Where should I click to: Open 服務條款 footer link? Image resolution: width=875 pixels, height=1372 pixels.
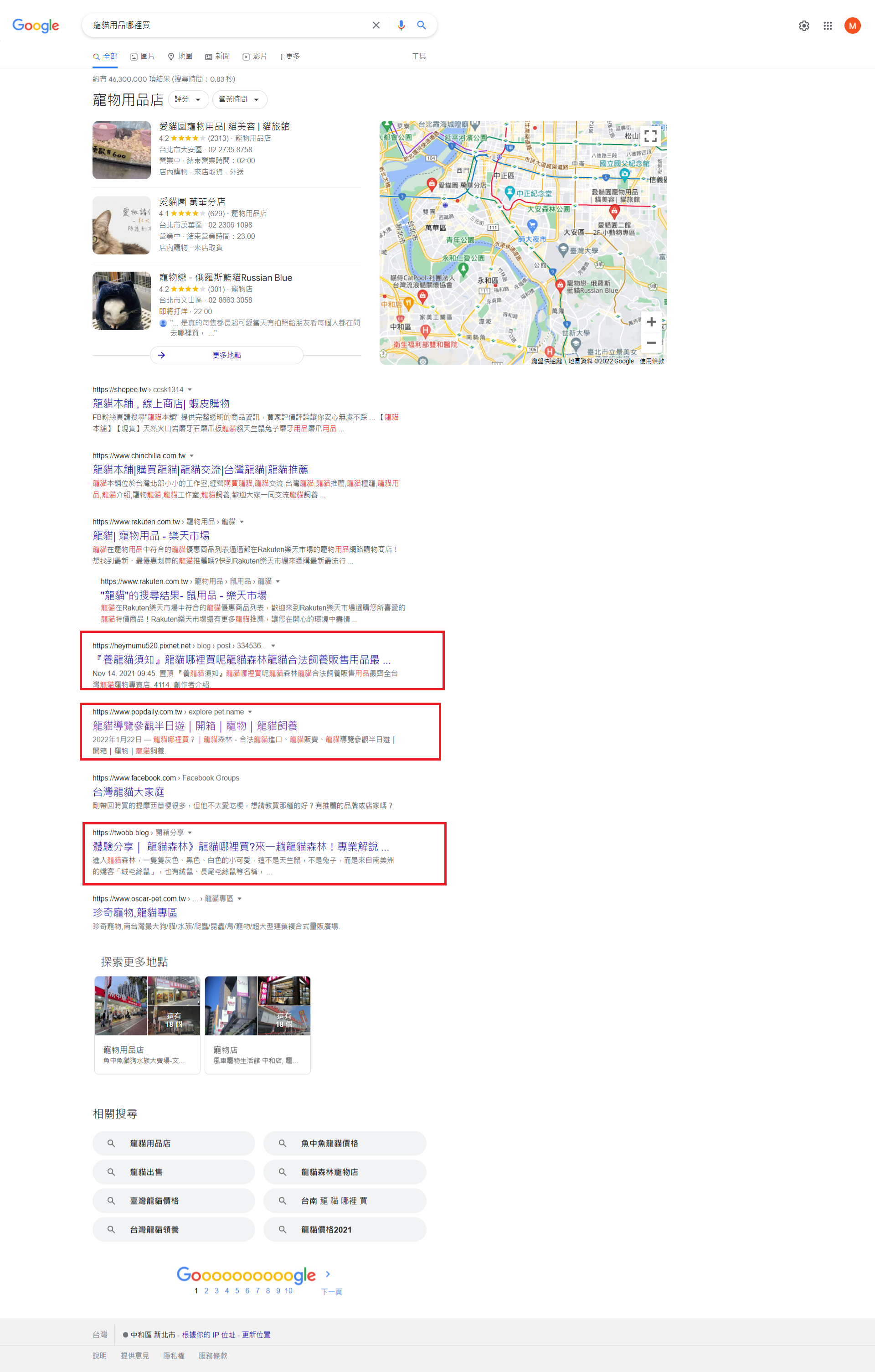[x=213, y=1356]
